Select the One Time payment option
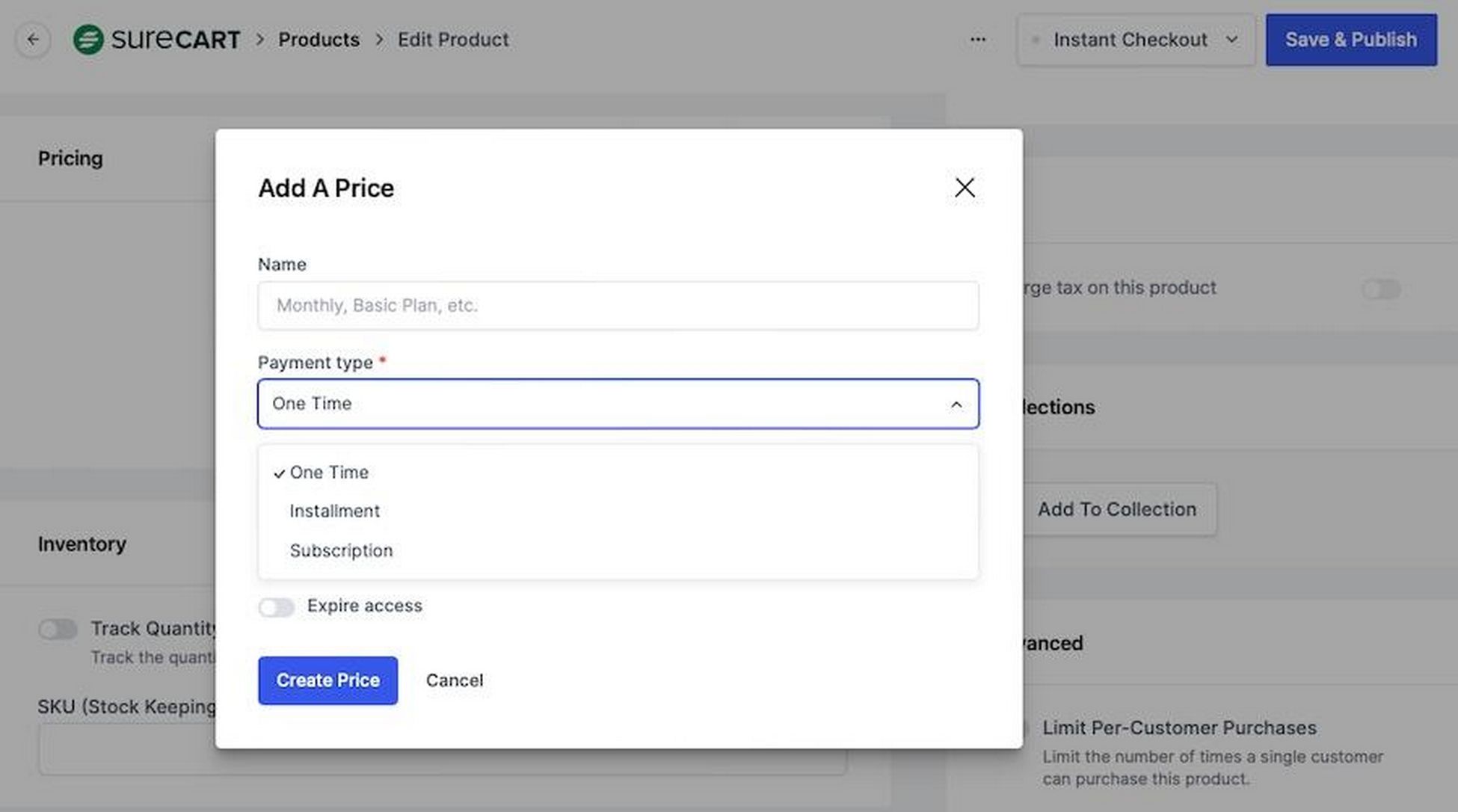The width and height of the screenshot is (1458, 812). 618,473
